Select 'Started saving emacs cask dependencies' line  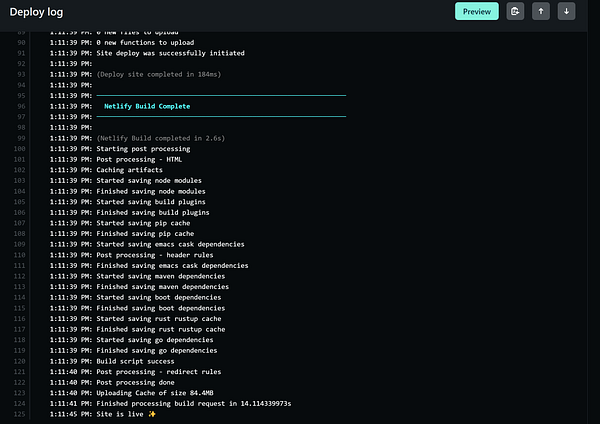[170, 244]
